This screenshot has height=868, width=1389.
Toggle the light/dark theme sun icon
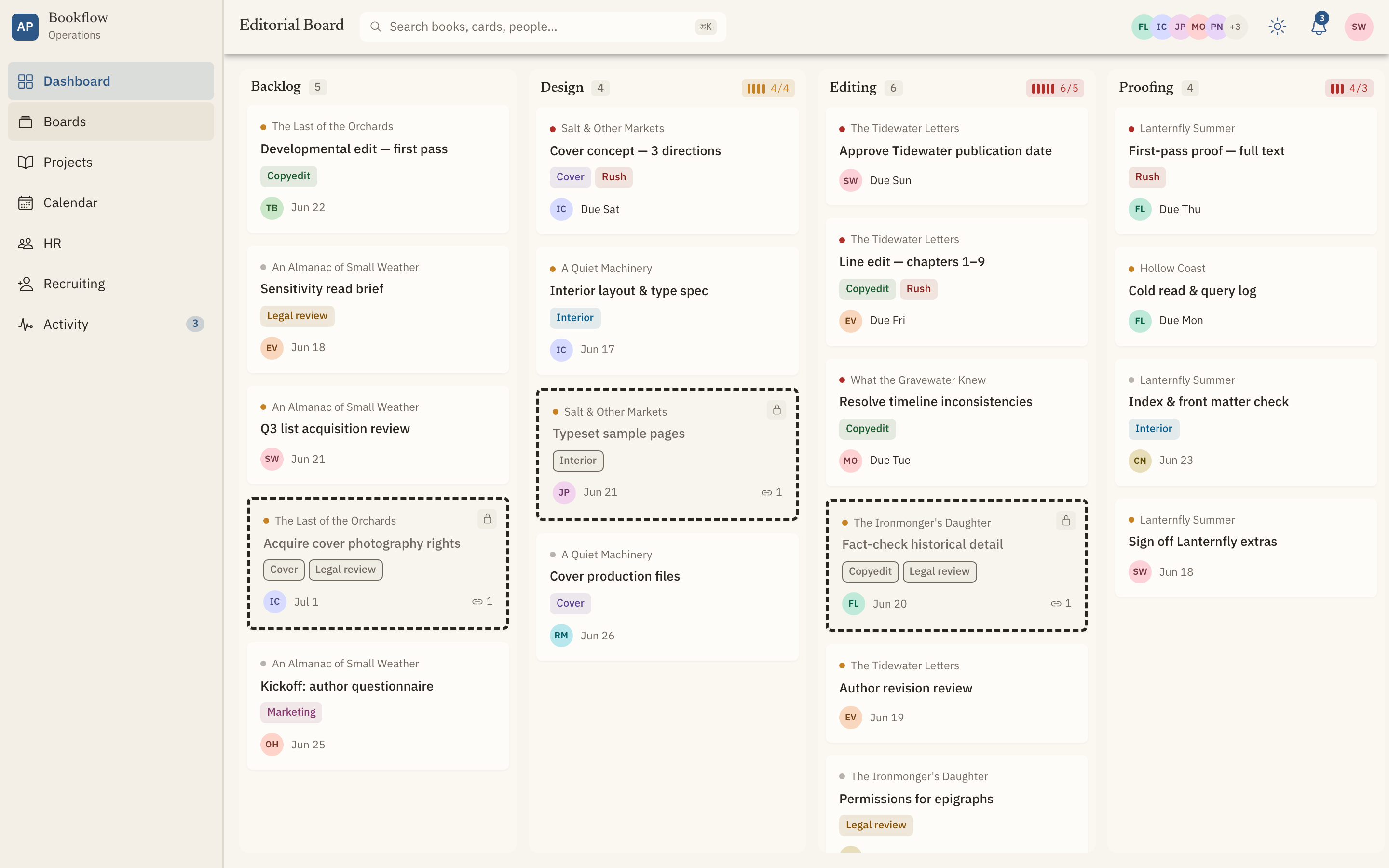tap(1277, 27)
